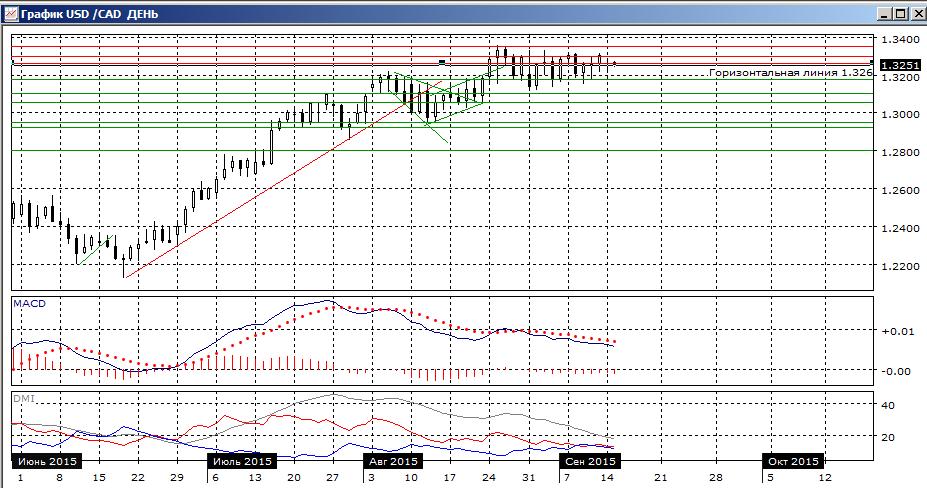
Task: Click date label 17 on the time axis
Action: (x=450, y=477)
